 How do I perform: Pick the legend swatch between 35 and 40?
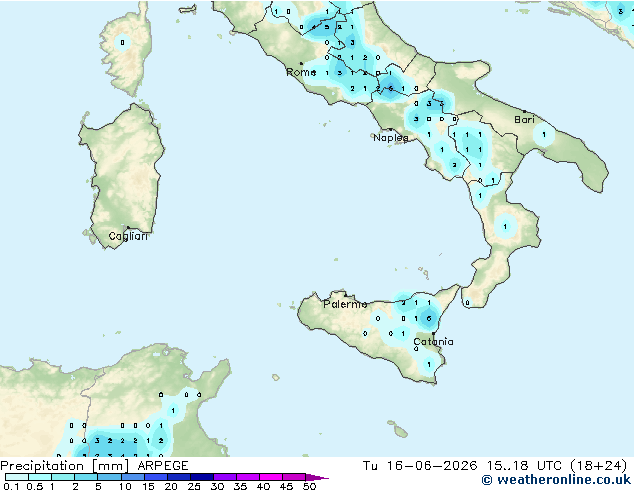point(247,477)
